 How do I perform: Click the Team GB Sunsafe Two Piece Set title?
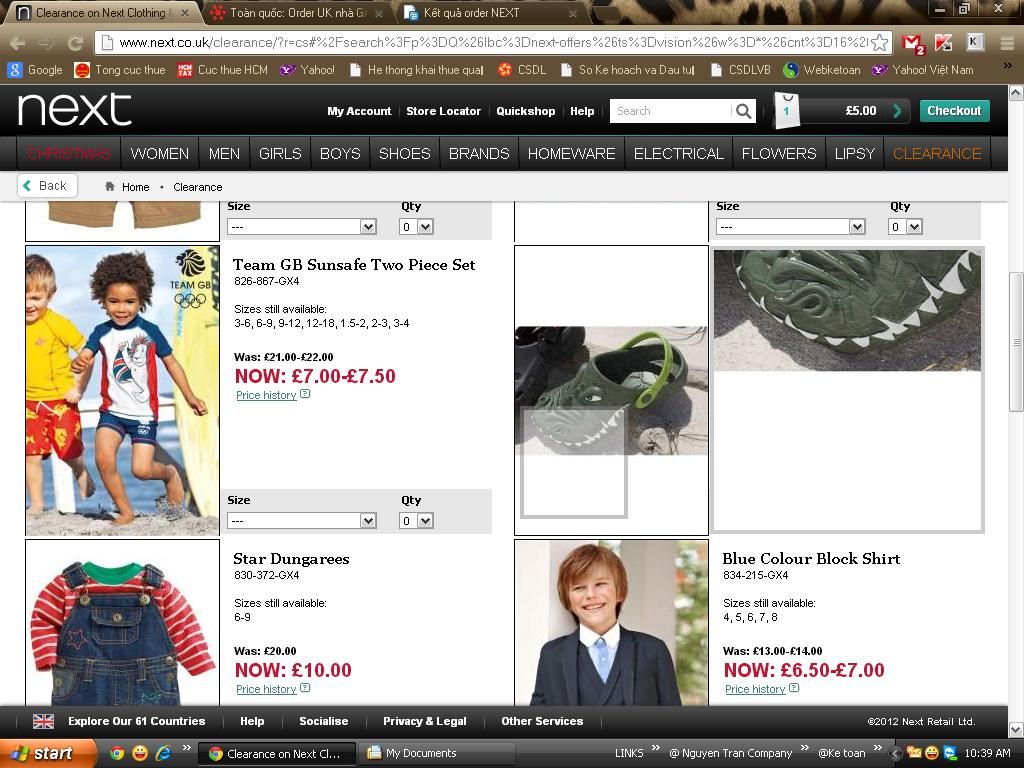click(x=354, y=264)
